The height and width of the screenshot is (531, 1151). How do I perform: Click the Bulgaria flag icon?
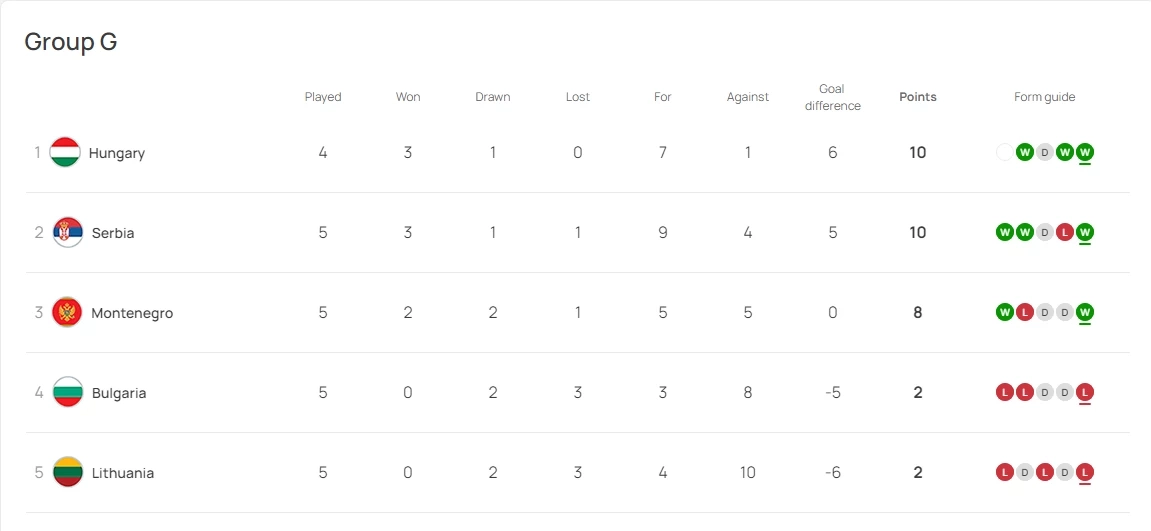coord(68,392)
